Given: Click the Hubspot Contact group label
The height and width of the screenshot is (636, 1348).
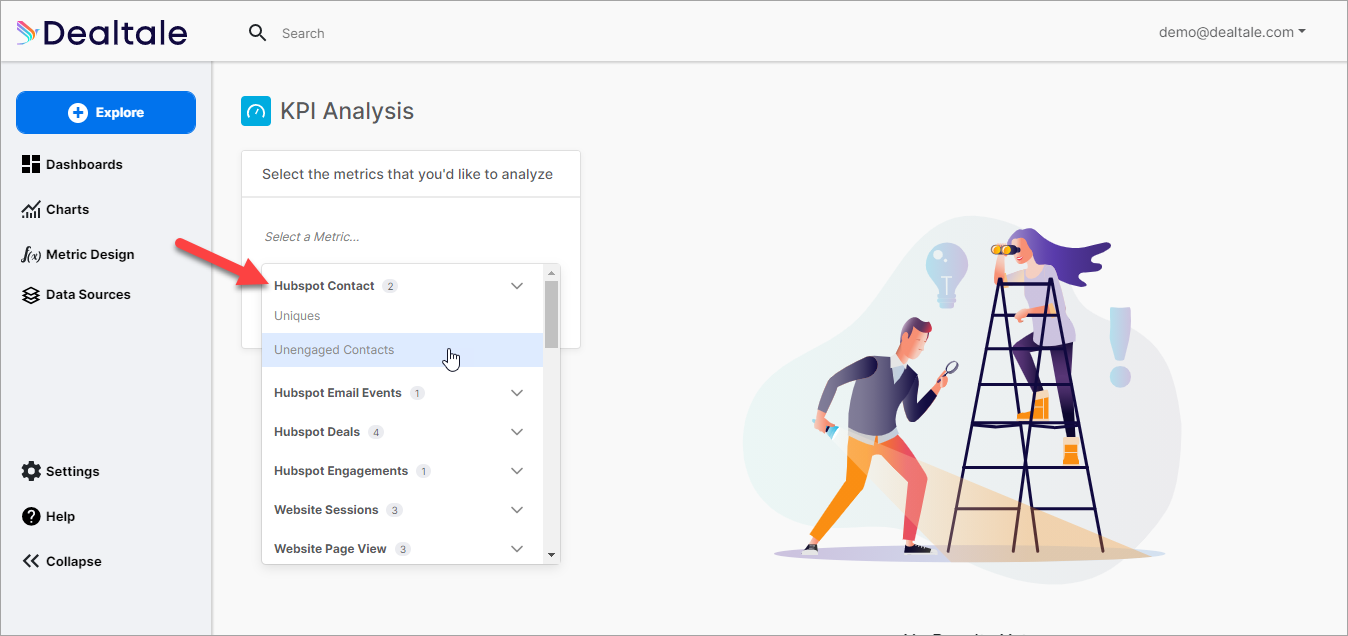Looking at the screenshot, I should 324,286.
